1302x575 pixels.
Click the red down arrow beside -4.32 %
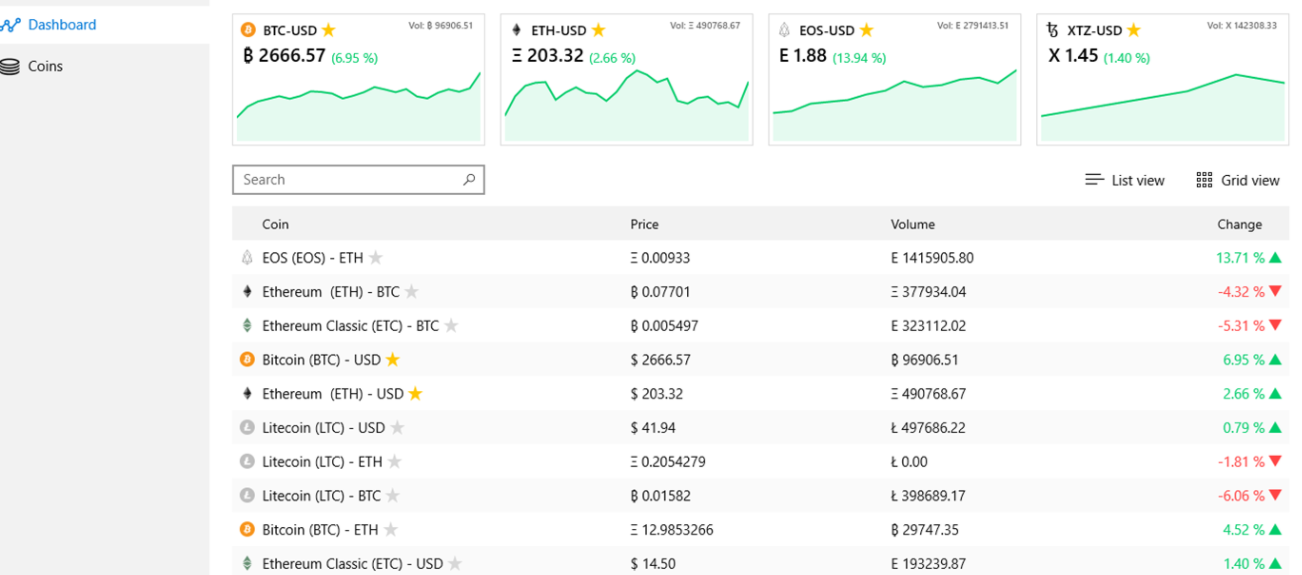click(1275, 292)
